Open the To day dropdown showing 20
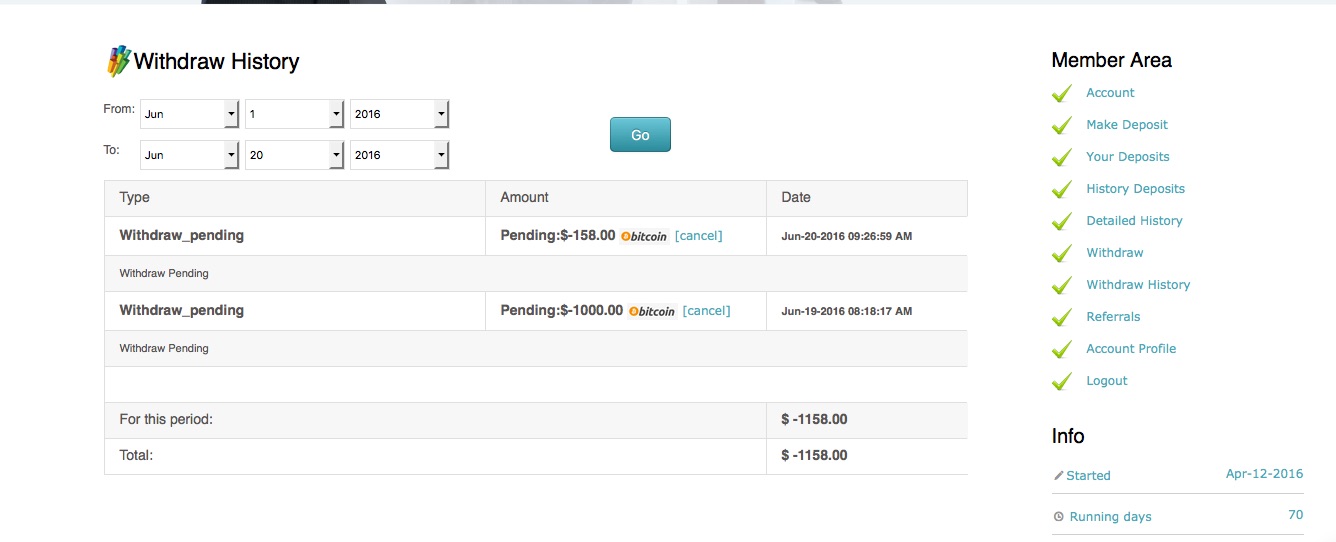Viewport: 1336px width, 542px height. point(294,155)
